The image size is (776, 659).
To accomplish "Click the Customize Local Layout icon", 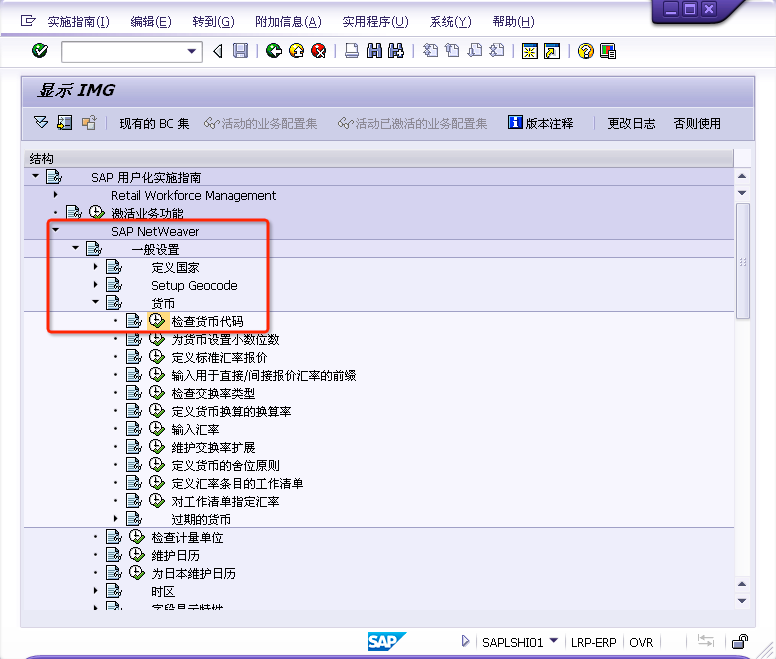I will (x=608, y=51).
